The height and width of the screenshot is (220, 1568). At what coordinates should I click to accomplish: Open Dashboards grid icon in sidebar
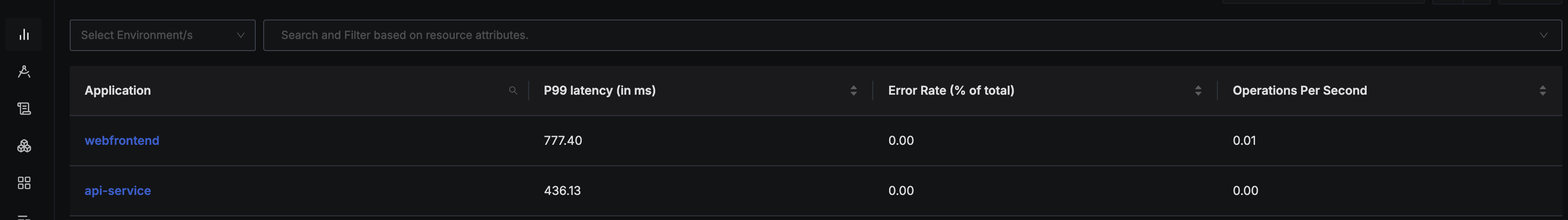[24, 183]
